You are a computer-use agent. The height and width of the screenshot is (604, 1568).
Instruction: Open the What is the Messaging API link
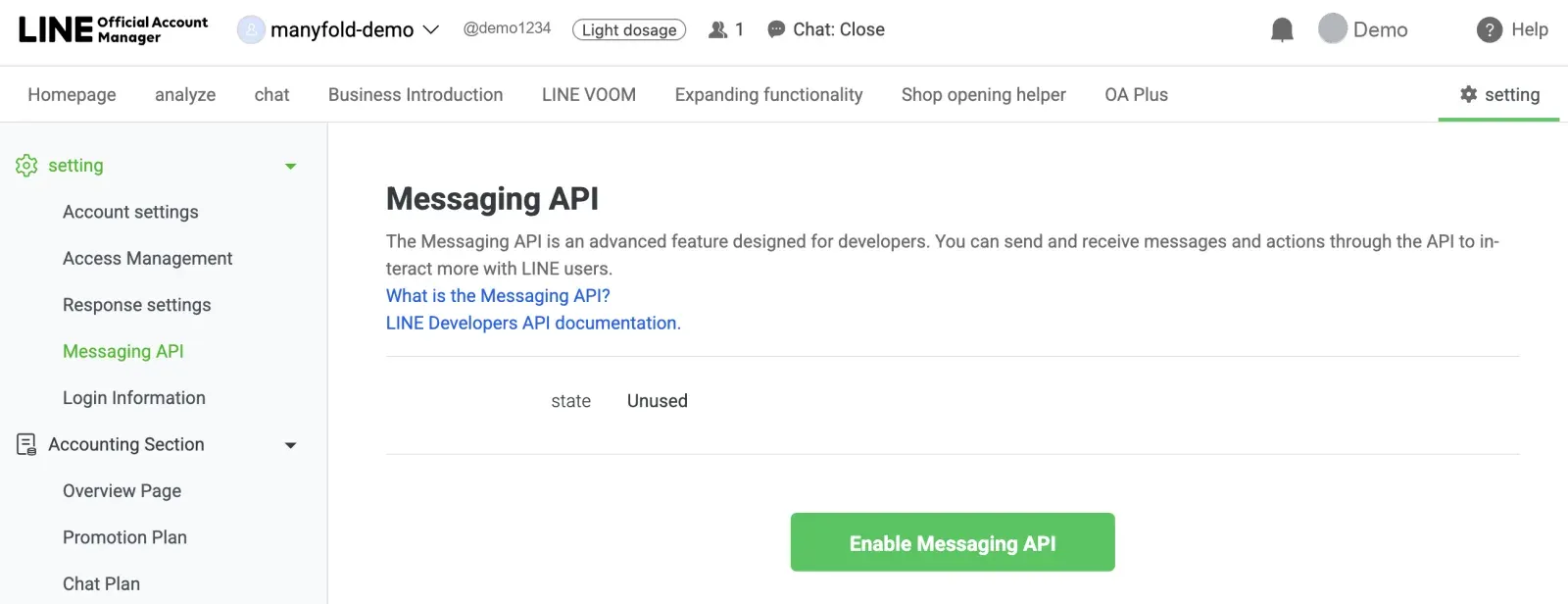click(498, 295)
